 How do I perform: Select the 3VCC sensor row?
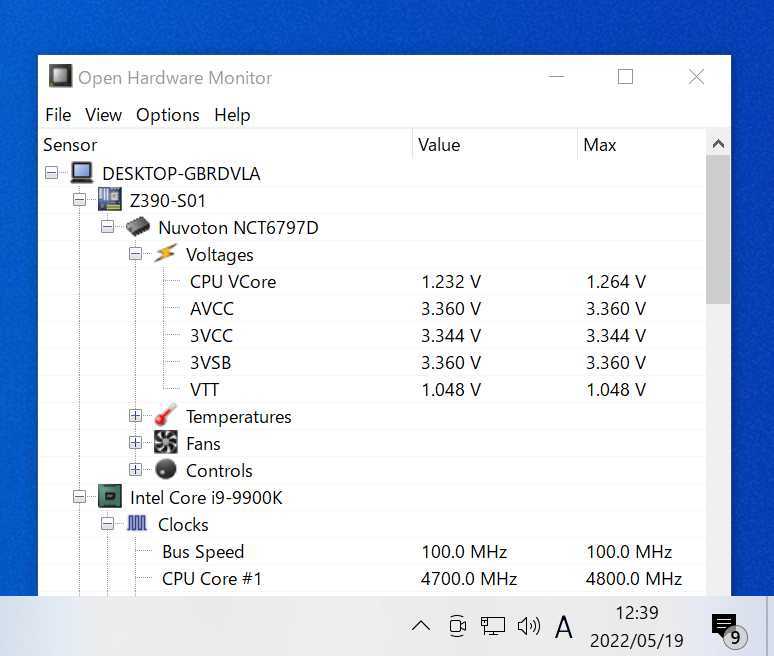[x=372, y=336]
